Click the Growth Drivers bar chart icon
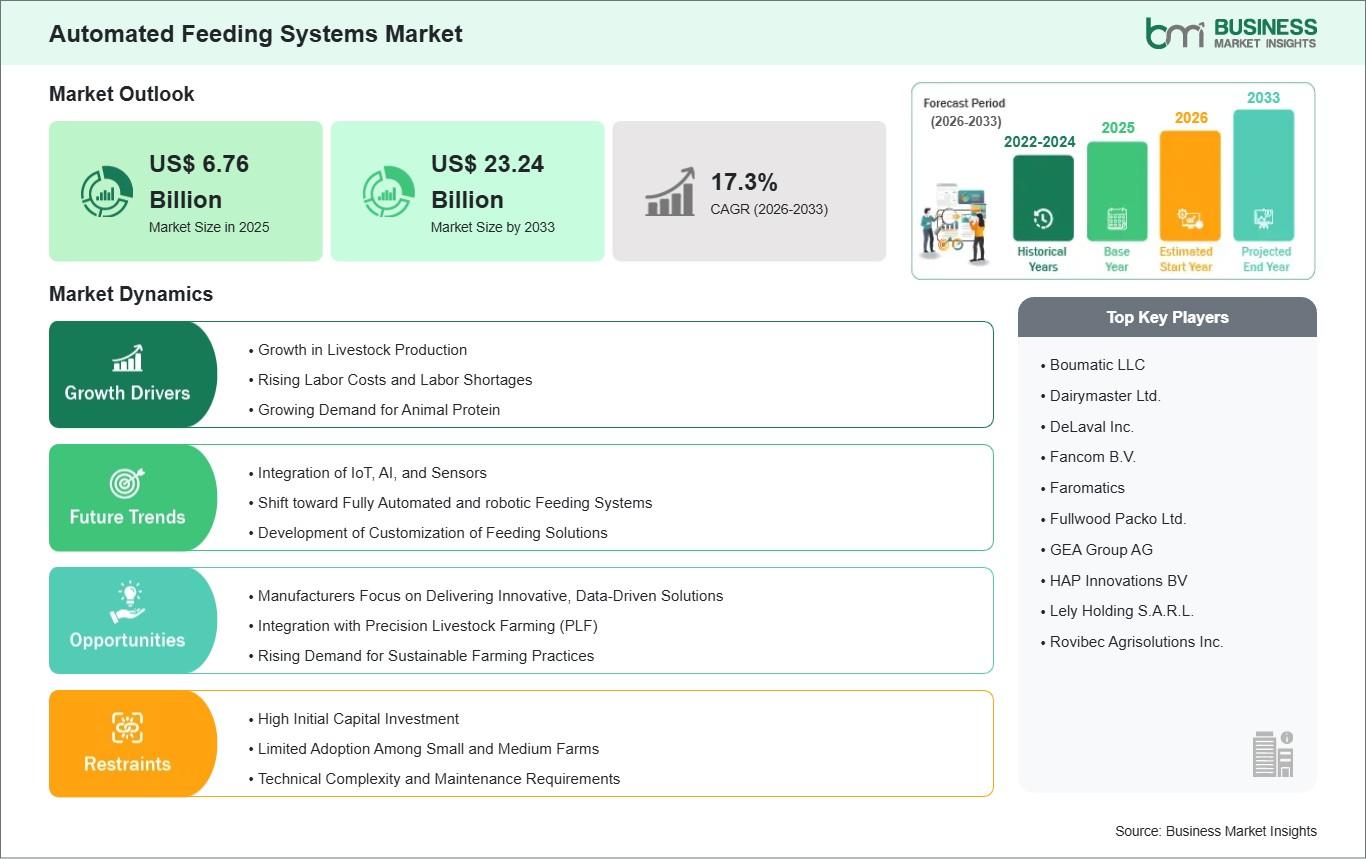Image resolution: width=1366 pixels, height=859 pixels. pyautogui.click(x=127, y=358)
